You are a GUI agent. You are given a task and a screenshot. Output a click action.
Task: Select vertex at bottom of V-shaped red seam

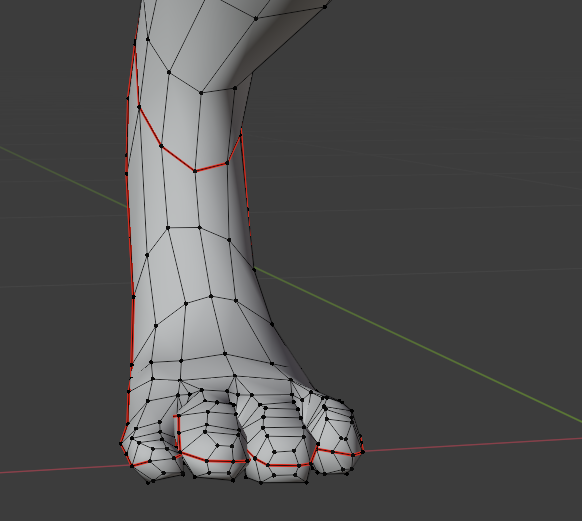pyautogui.click(x=195, y=171)
